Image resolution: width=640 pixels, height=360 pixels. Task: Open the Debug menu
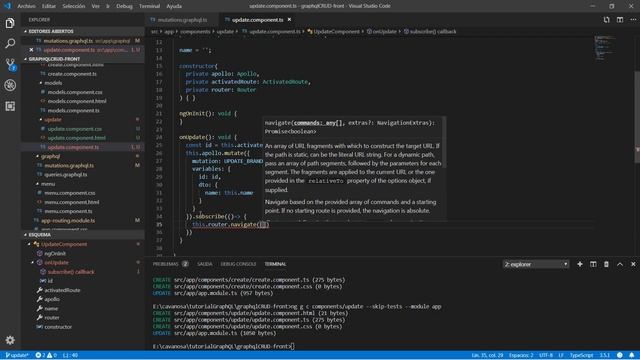[x=124, y=6]
